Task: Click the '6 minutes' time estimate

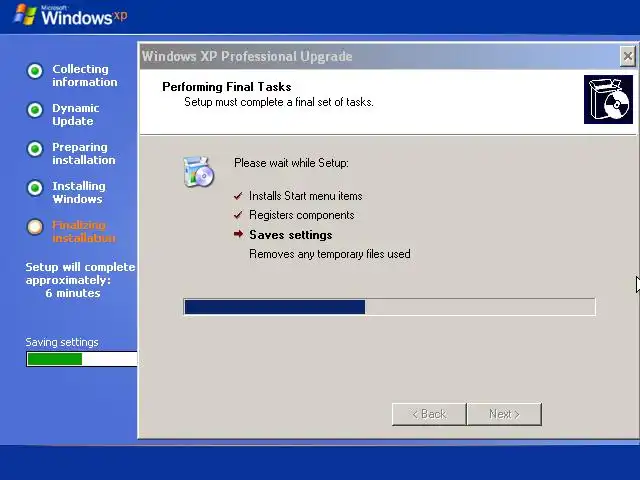Action: point(73,293)
